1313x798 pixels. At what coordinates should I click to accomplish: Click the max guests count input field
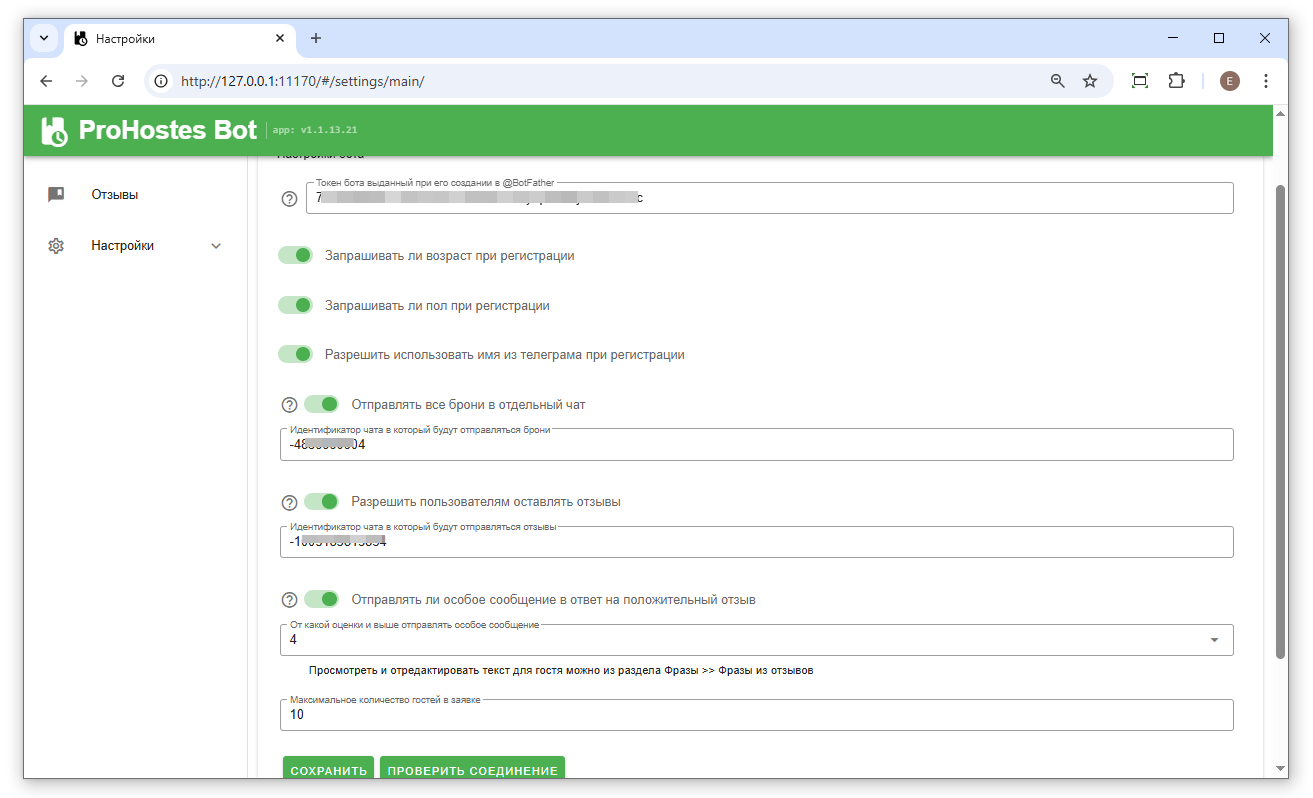(x=756, y=715)
